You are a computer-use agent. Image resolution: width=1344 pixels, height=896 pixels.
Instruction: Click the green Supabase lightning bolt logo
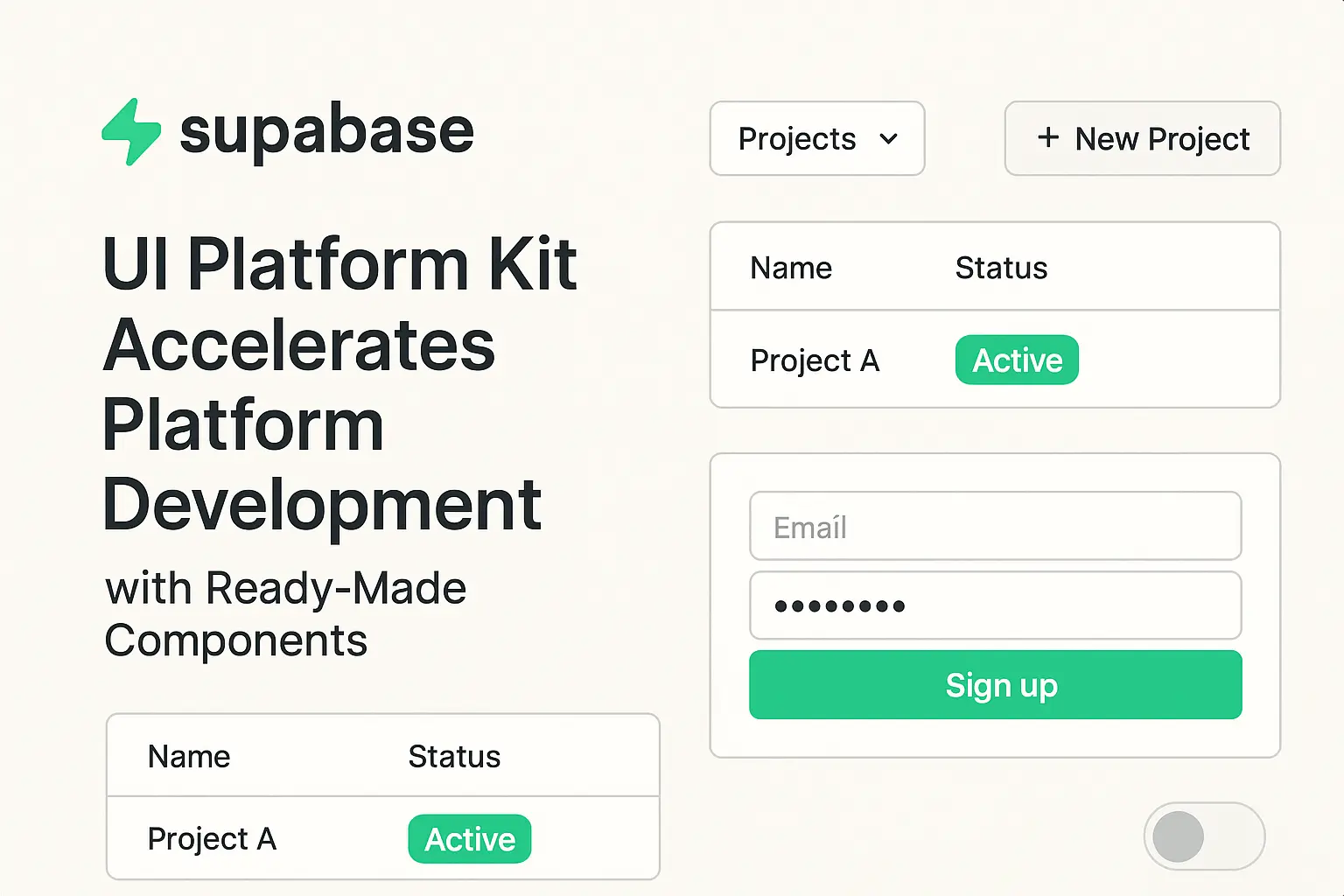point(131,132)
